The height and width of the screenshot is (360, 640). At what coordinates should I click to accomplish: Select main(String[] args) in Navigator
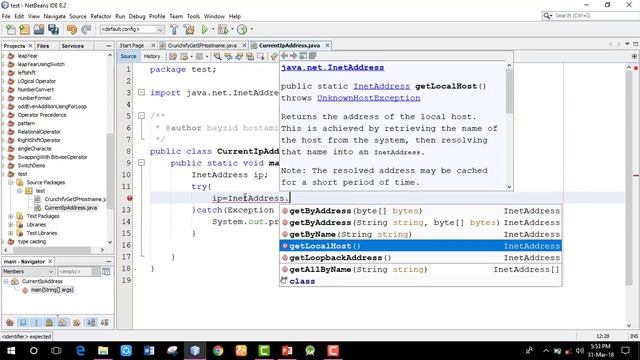52,290
